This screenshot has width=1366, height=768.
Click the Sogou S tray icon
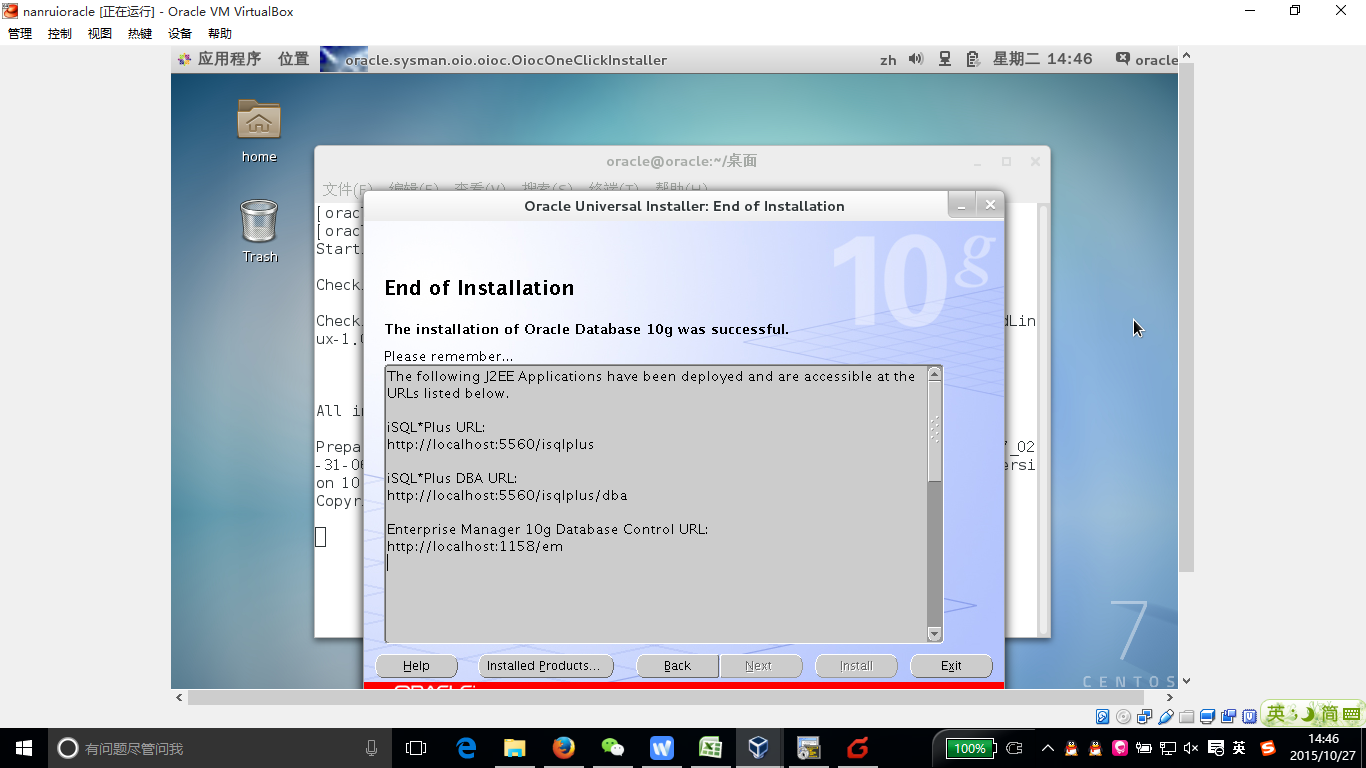1268,748
